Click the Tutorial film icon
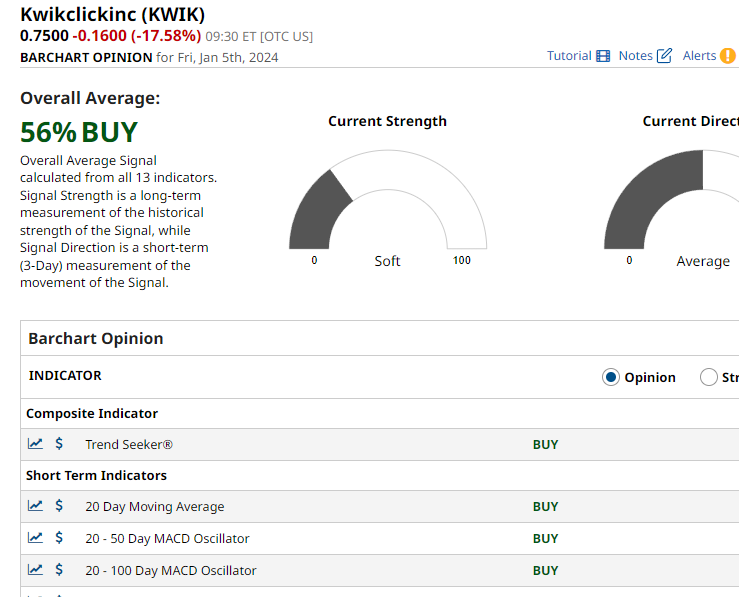Screen dimensions: 739x597 pos(603,56)
